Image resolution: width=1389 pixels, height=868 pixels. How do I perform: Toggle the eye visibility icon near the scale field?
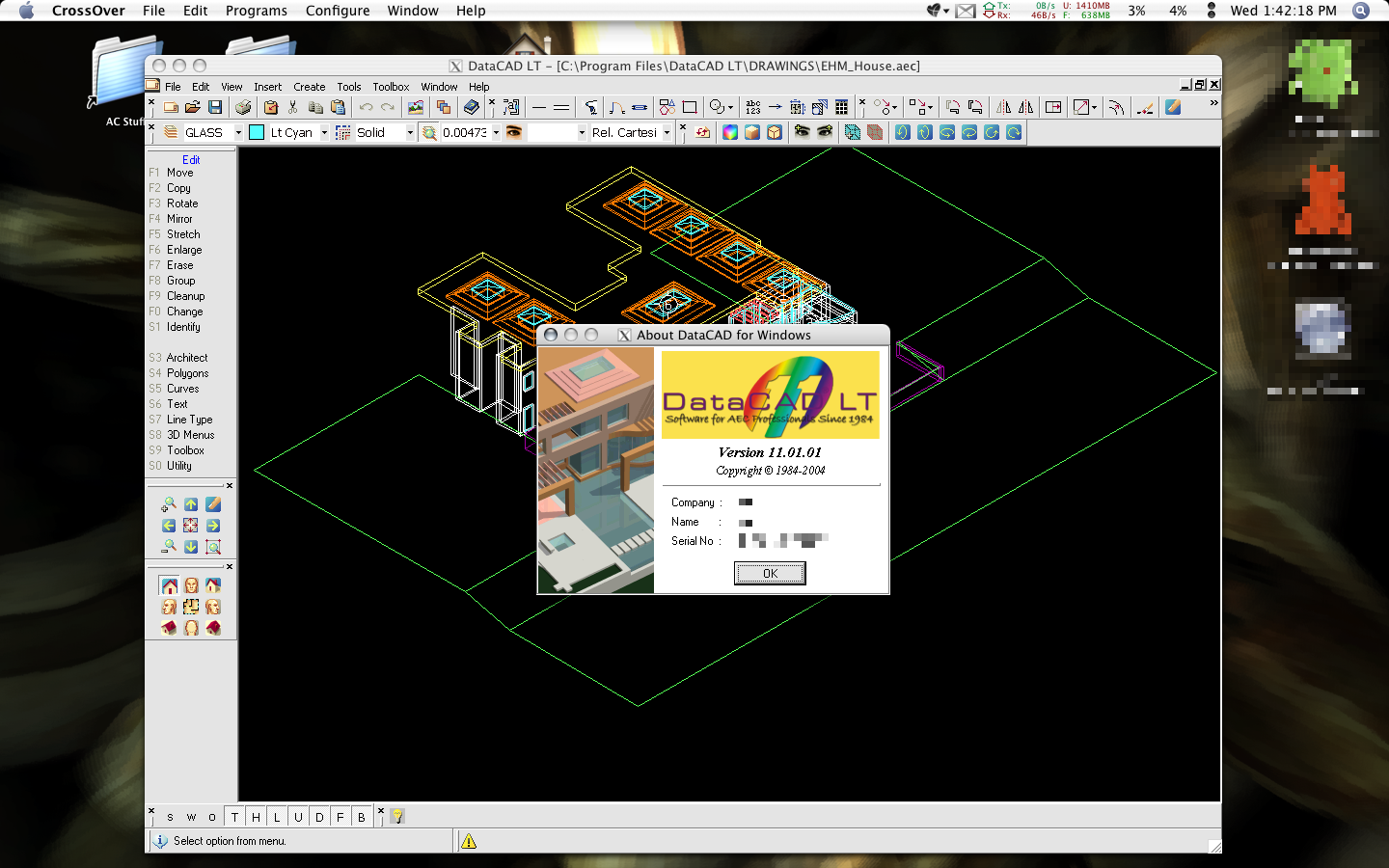point(513,130)
